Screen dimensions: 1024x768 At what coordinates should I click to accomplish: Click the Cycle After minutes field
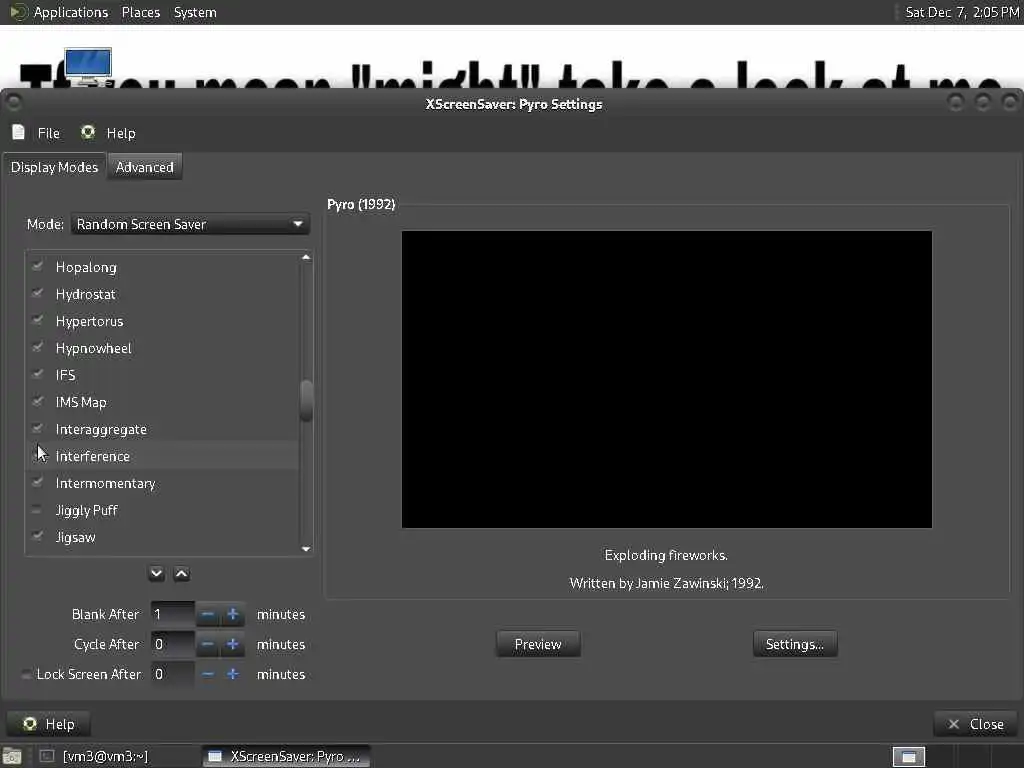(x=173, y=645)
